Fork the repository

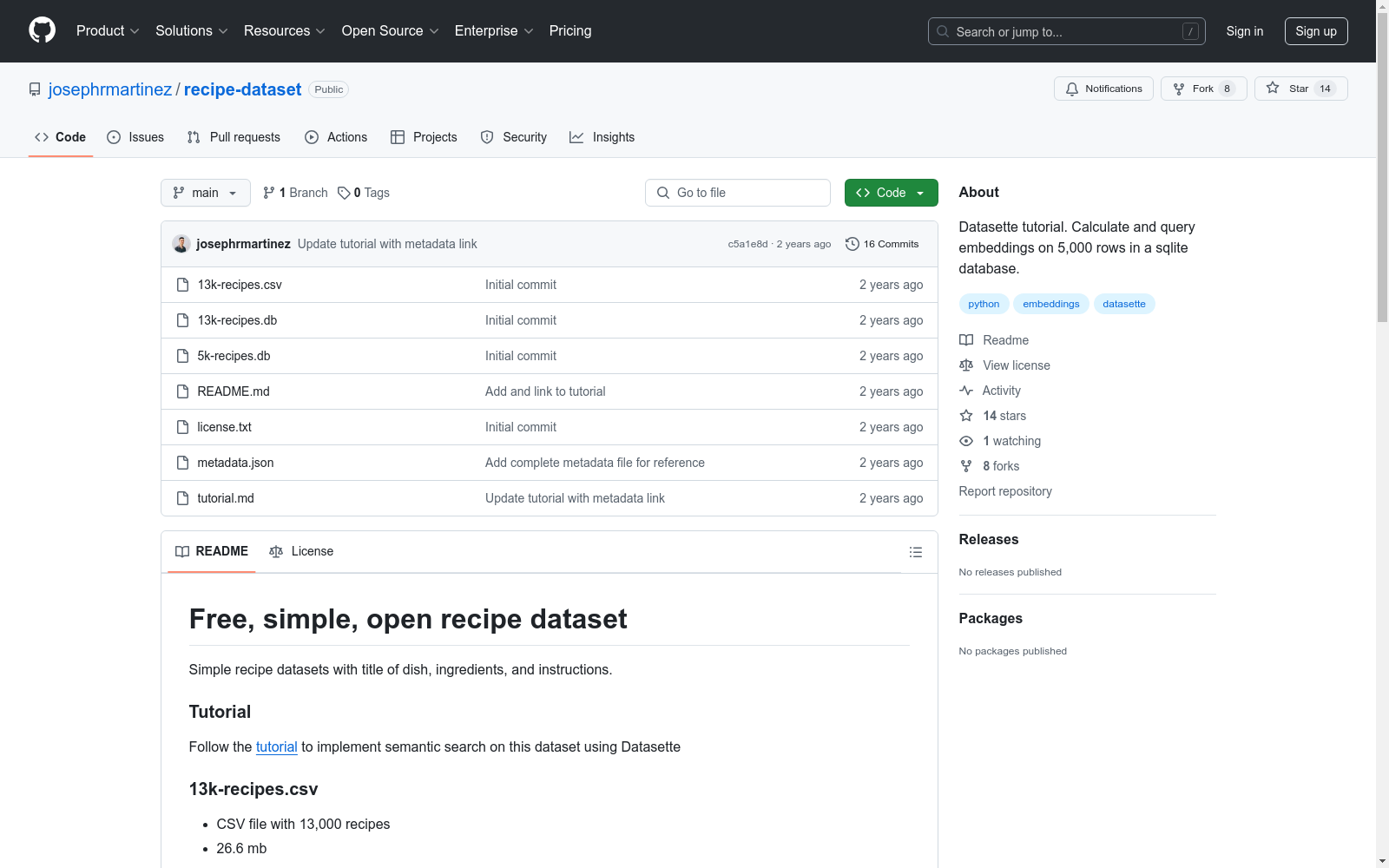pos(1203,89)
